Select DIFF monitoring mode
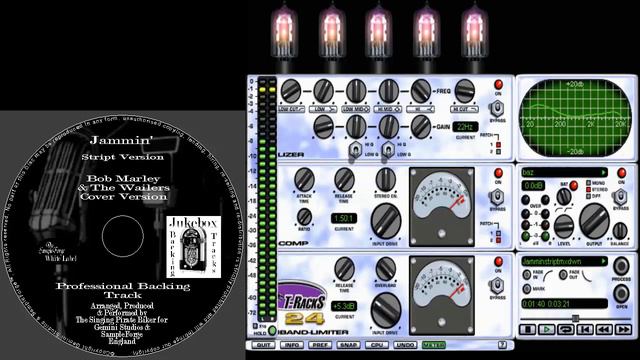Viewport: 640px width, 360px height. pyautogui.click(x=589, y=196)
